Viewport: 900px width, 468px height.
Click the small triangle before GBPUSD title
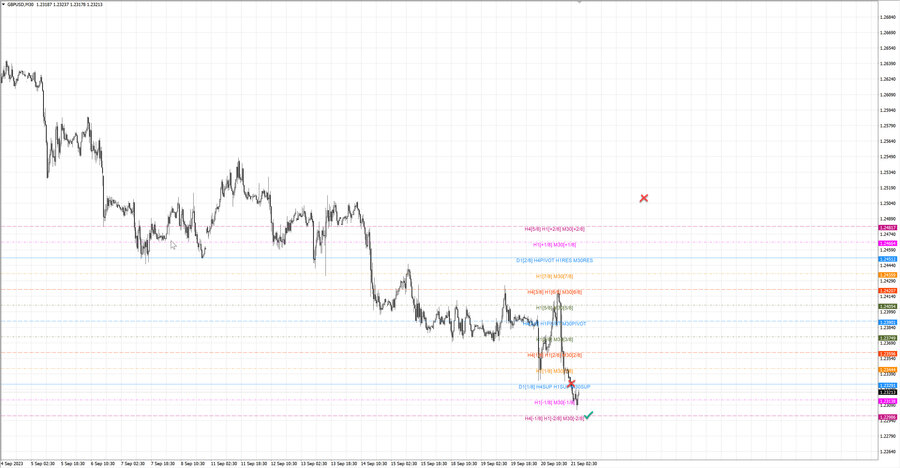pos(4,4)
